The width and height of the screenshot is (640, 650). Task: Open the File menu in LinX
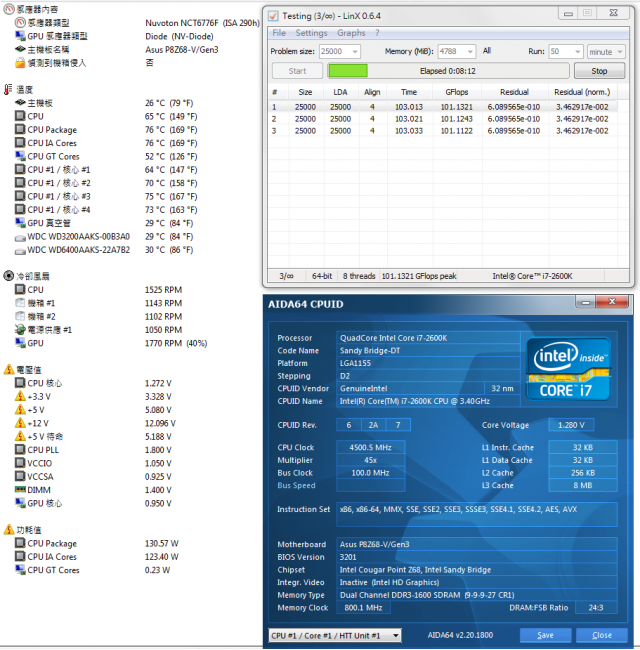click(x=279, y=33)
